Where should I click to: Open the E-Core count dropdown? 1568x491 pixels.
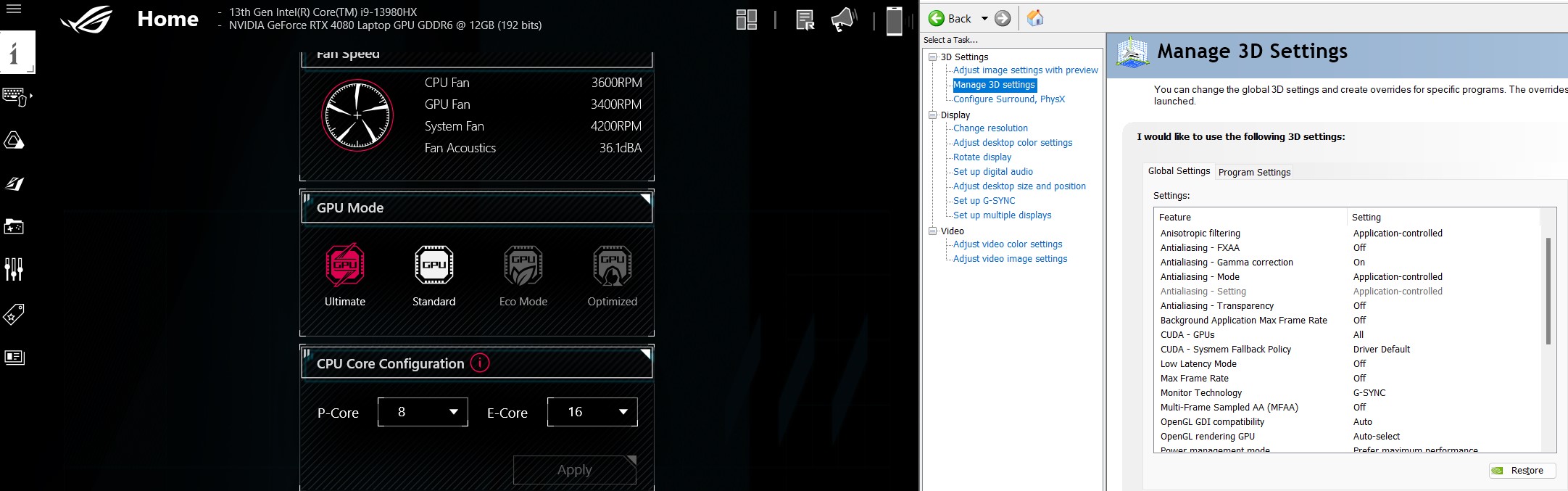coord(592,412)
